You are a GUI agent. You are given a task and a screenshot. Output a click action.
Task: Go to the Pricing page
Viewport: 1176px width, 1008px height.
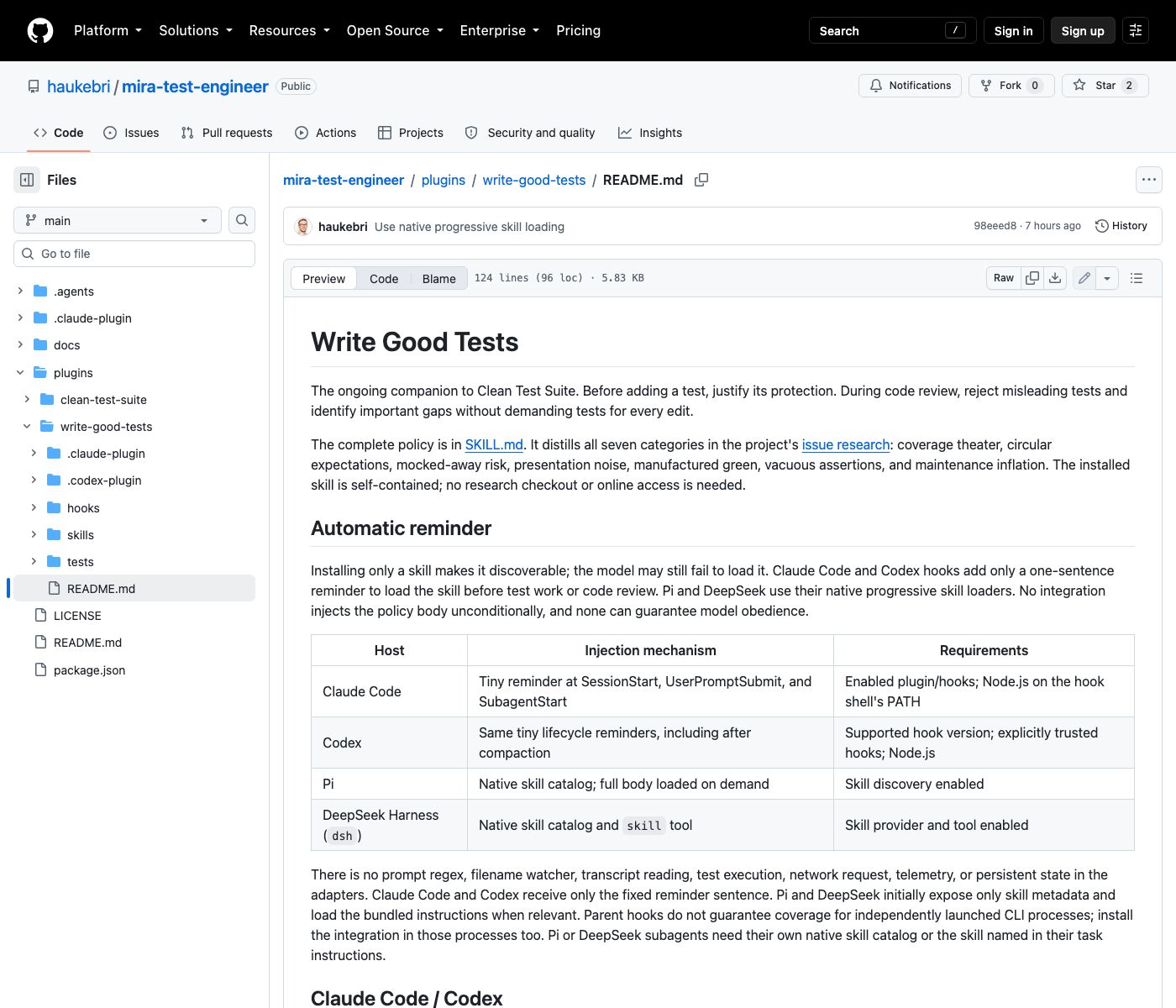[578, 30]
